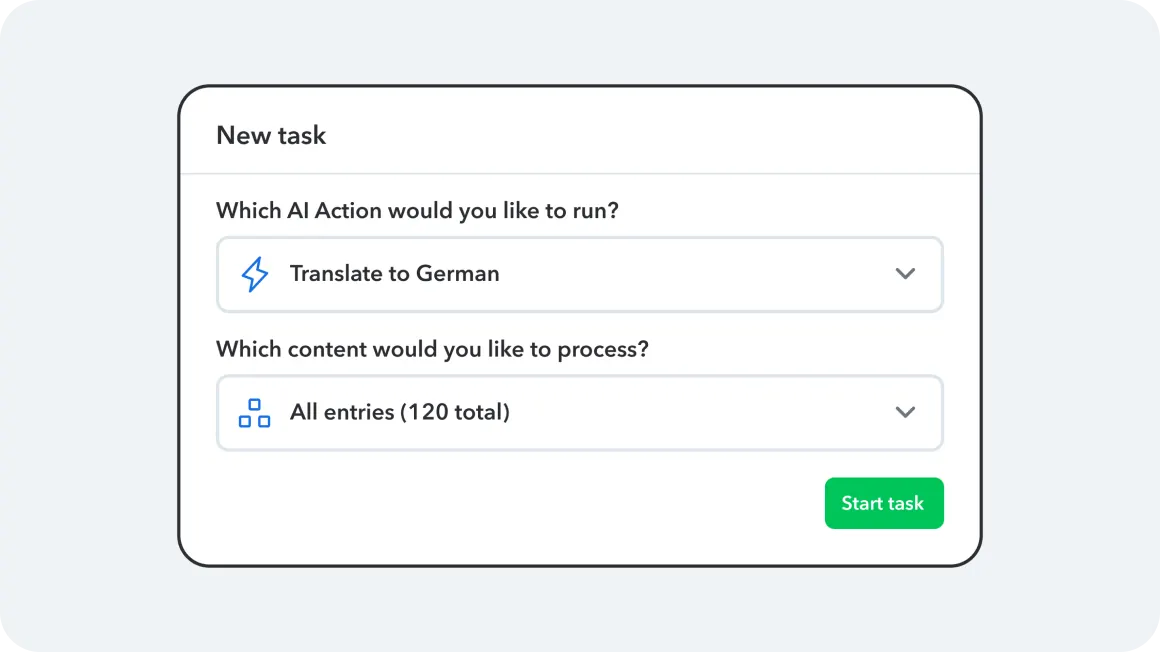Click the 'Which content' question label
The height and width of the screenshot is (652, 1160).
coord(432,350)
